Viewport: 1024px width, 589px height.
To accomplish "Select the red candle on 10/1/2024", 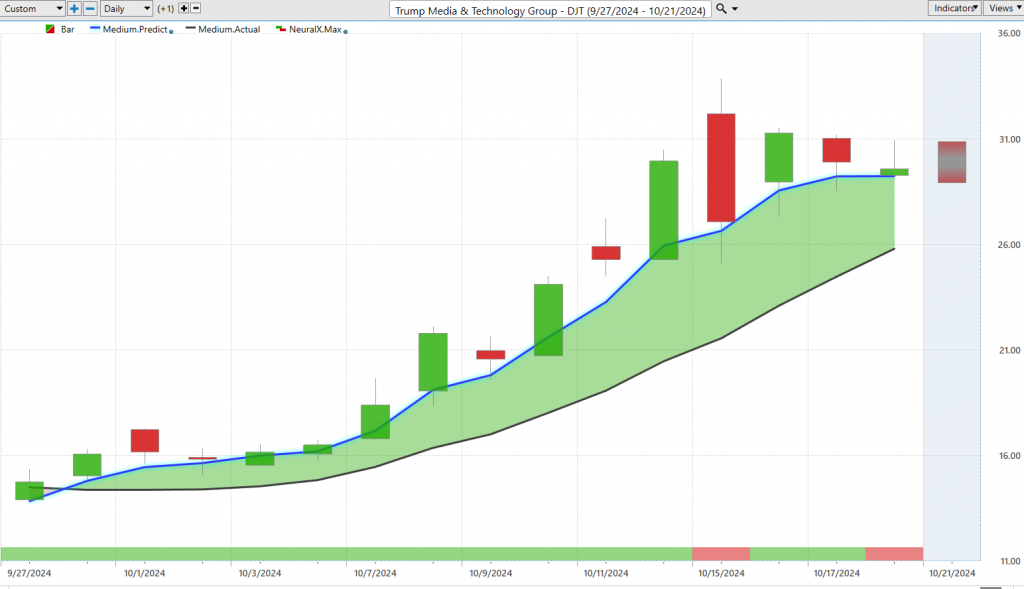I will [144, 441].
